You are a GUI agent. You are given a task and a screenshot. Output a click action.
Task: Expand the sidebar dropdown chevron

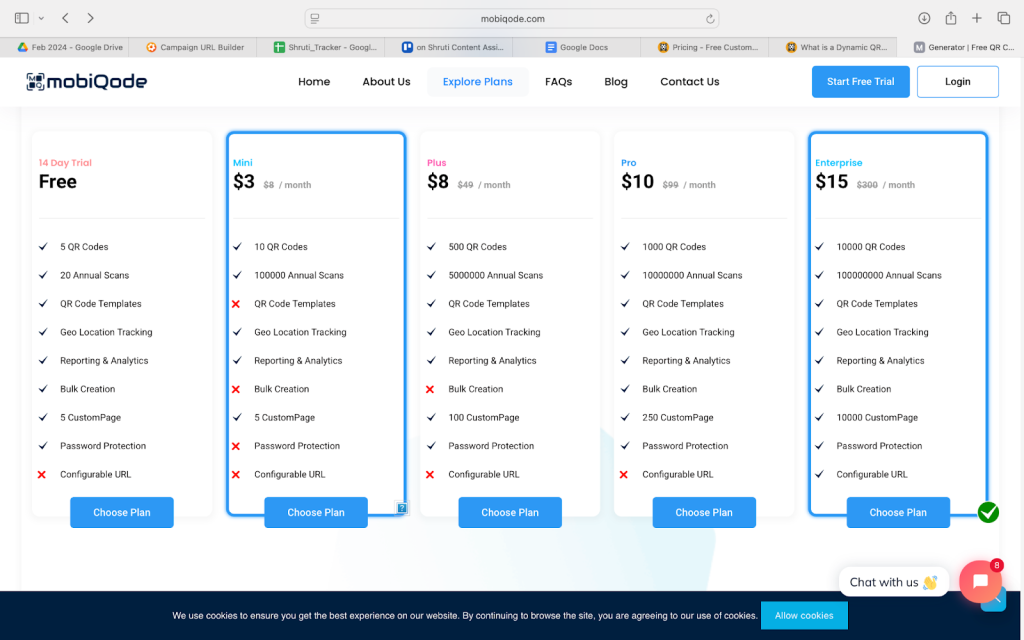pyautogui.click(x=41, y=18)
